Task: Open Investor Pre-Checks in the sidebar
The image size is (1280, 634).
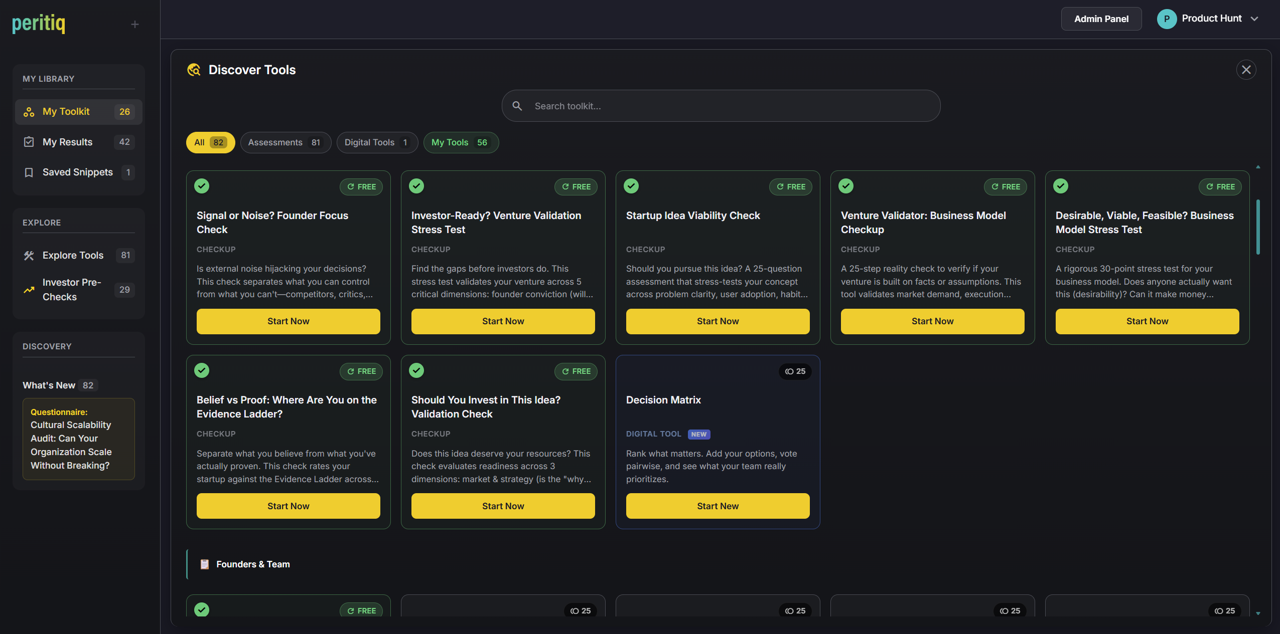Action: pos(79,290)
